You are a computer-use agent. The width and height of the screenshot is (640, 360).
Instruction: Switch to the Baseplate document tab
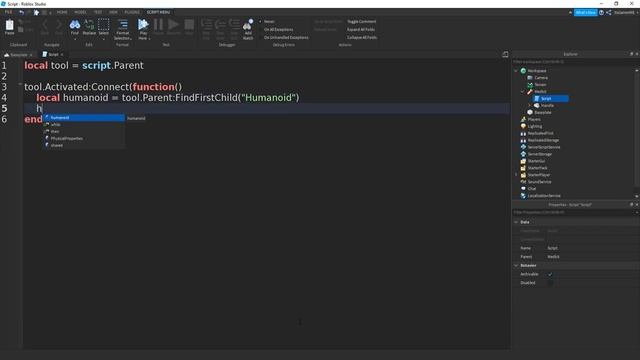coord(17,54)
